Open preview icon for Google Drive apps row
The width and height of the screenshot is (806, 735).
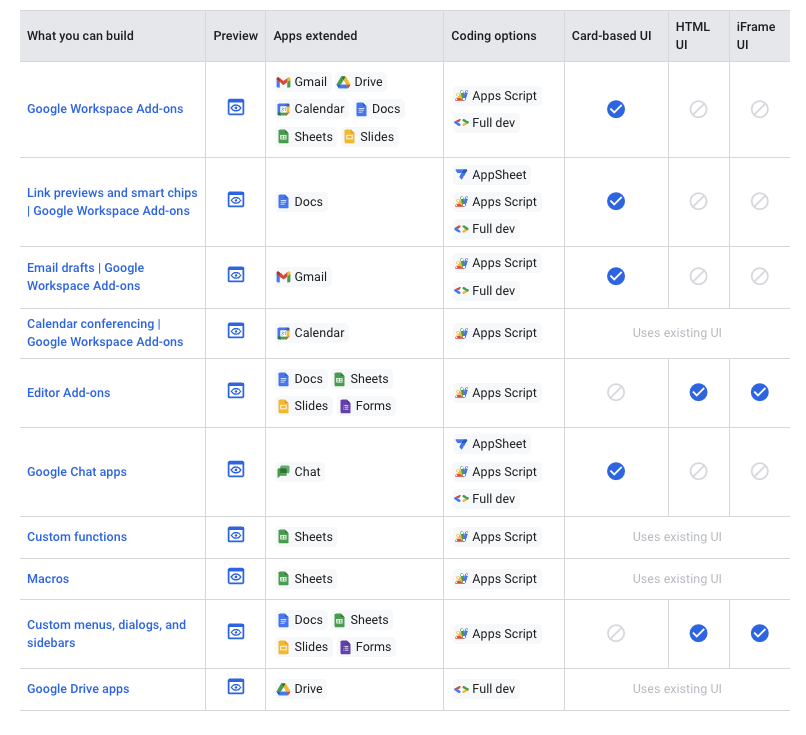[x=236, y=687]
